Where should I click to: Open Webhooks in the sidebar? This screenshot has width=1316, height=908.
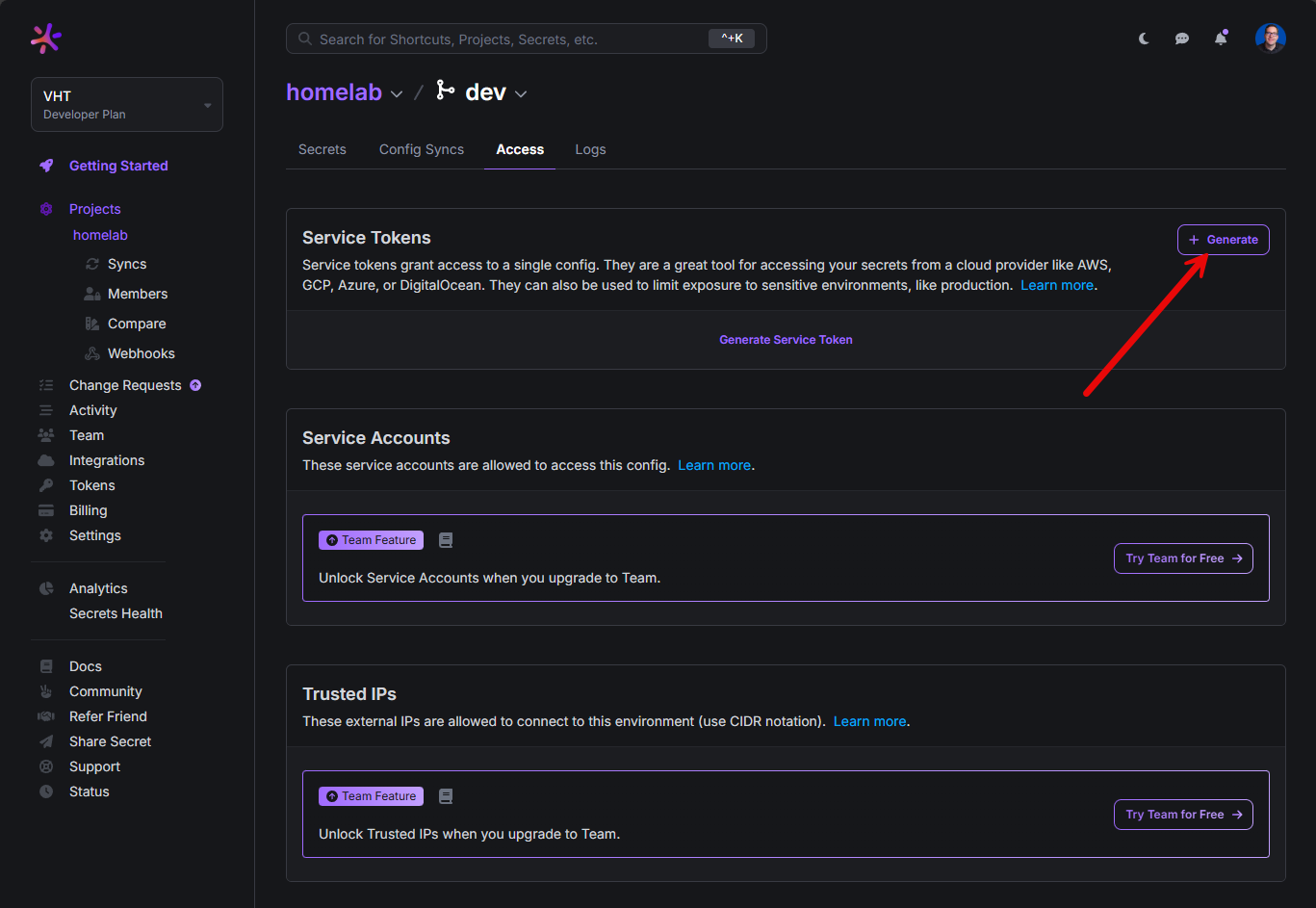[141, 353]
